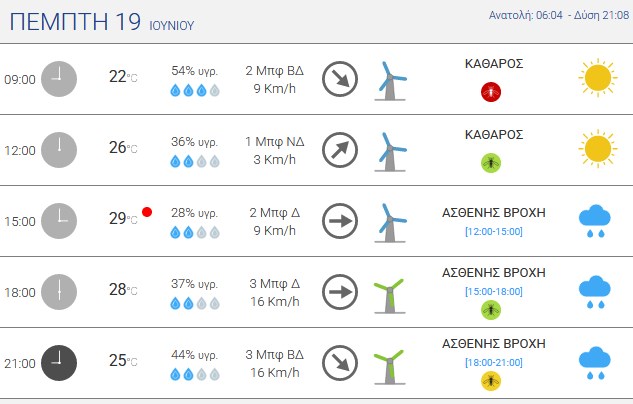
Task: Click the yellow mosquito icon at 21:00
Action: point(491,381)
